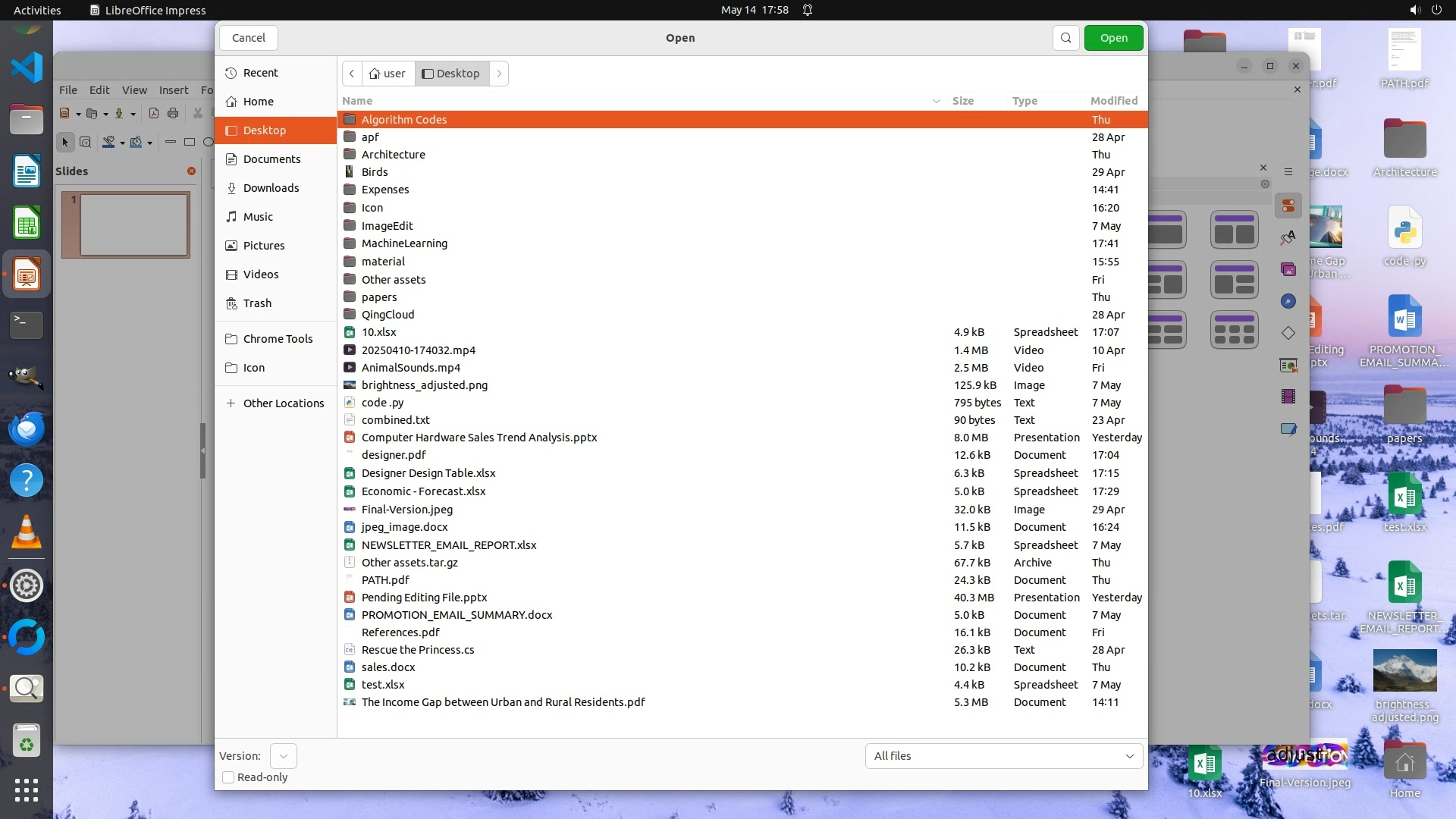Click the forward arrow in path bar
This screenshot has height=819, width=1456.
coord(499,74)
